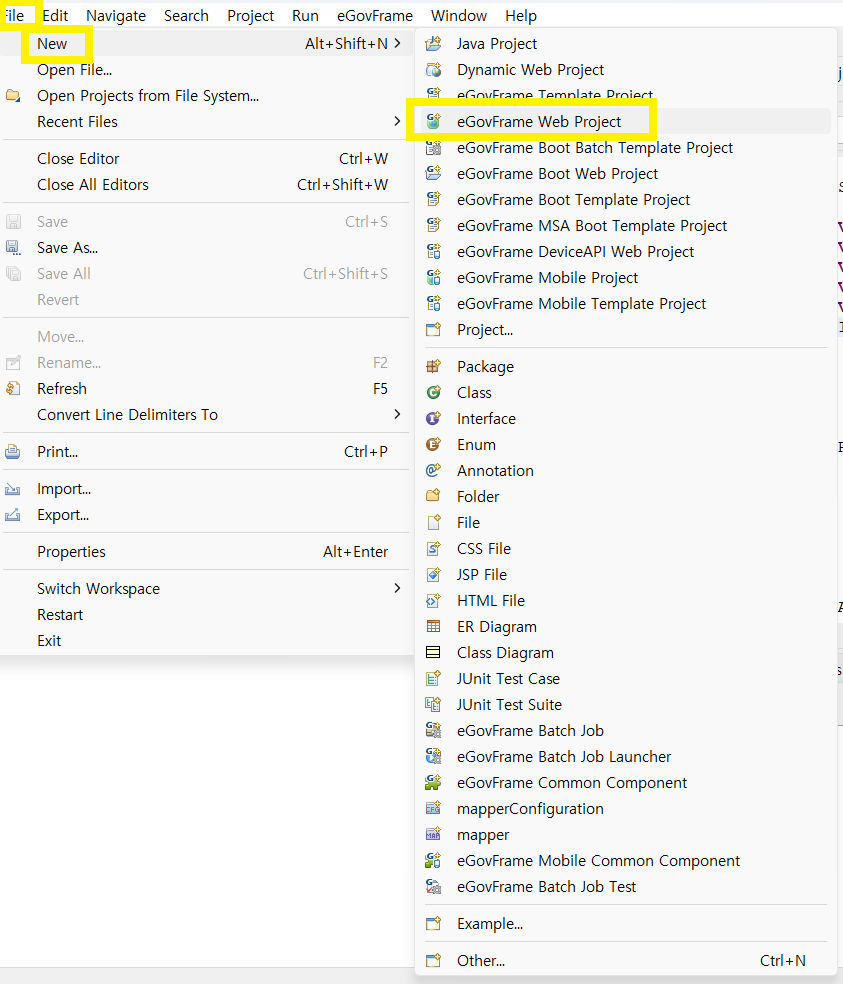Expand the Switch Workspace submenu
The width and height of the screenshot is (843, 984).
pyautogui.click(x=397, y=588)
